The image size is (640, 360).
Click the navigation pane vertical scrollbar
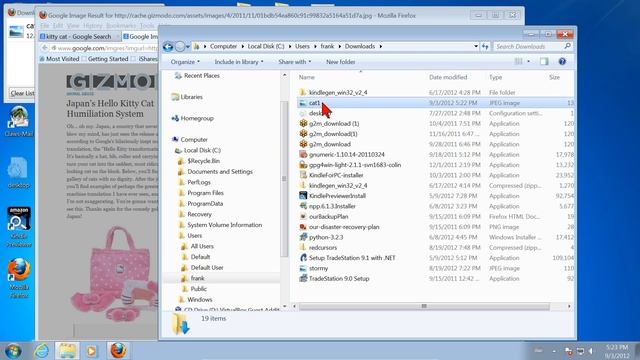[x=284, y=178]
